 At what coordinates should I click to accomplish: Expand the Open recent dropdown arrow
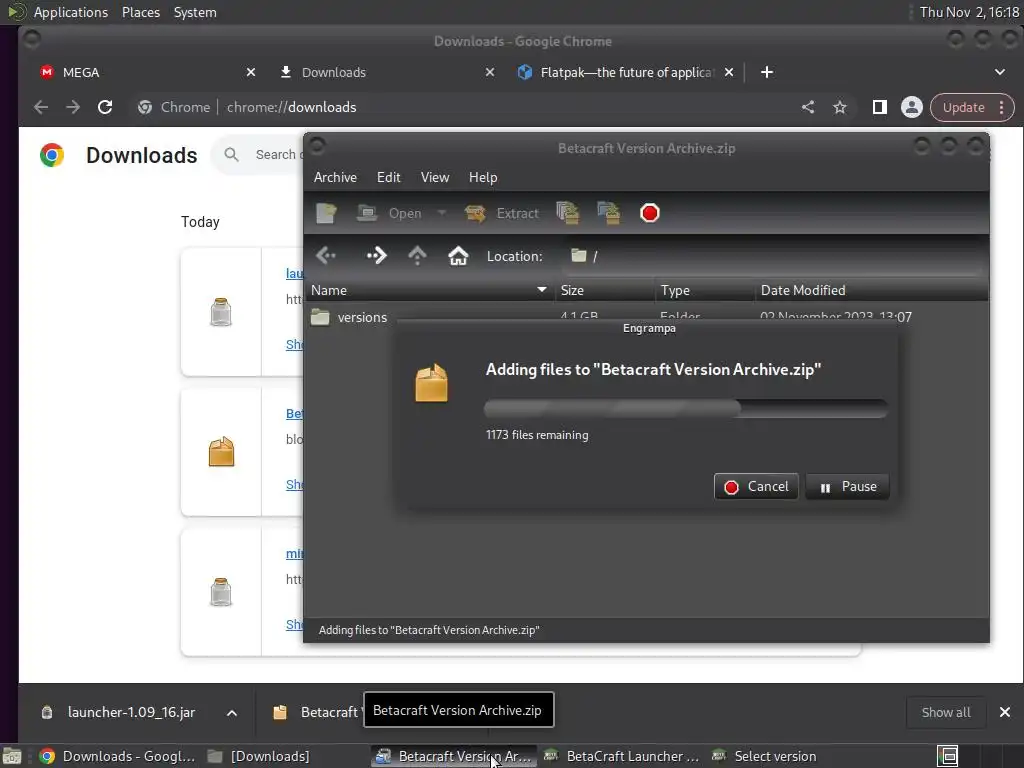point(441,213)
